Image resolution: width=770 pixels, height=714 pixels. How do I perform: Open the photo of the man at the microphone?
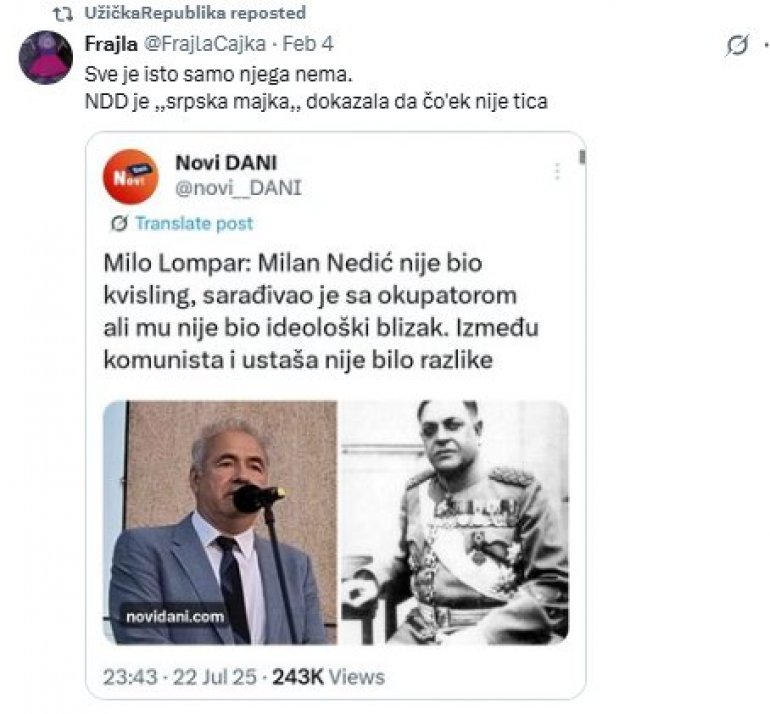pos(220,521)
